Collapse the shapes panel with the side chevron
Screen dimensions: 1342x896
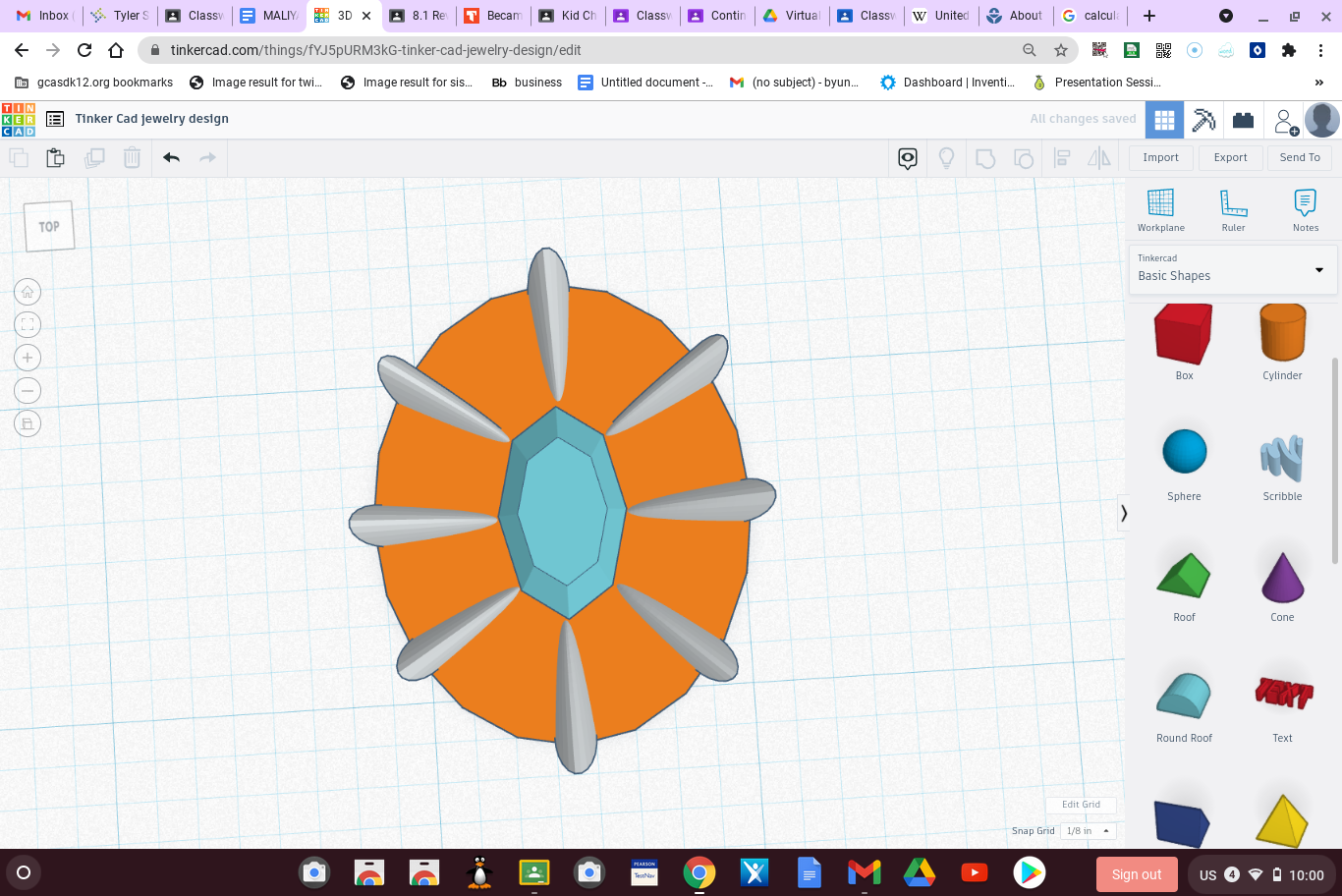(x=1123, y=513)
